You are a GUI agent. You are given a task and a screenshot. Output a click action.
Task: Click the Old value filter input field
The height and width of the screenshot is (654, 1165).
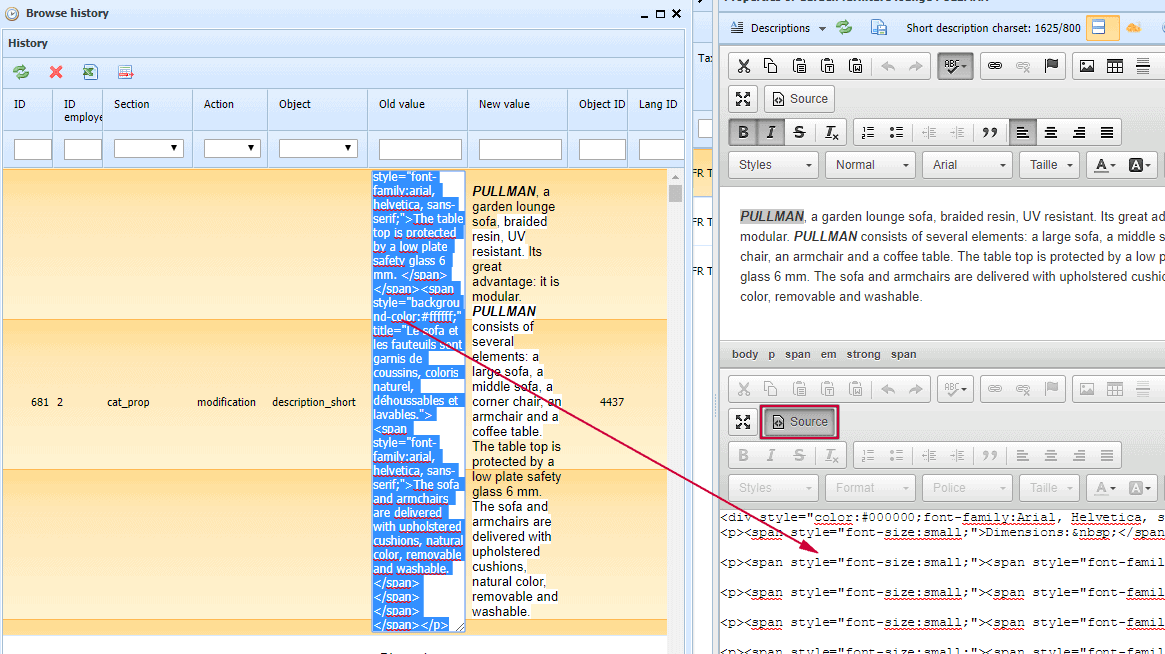pyautogui.click(x=420, y=149)
